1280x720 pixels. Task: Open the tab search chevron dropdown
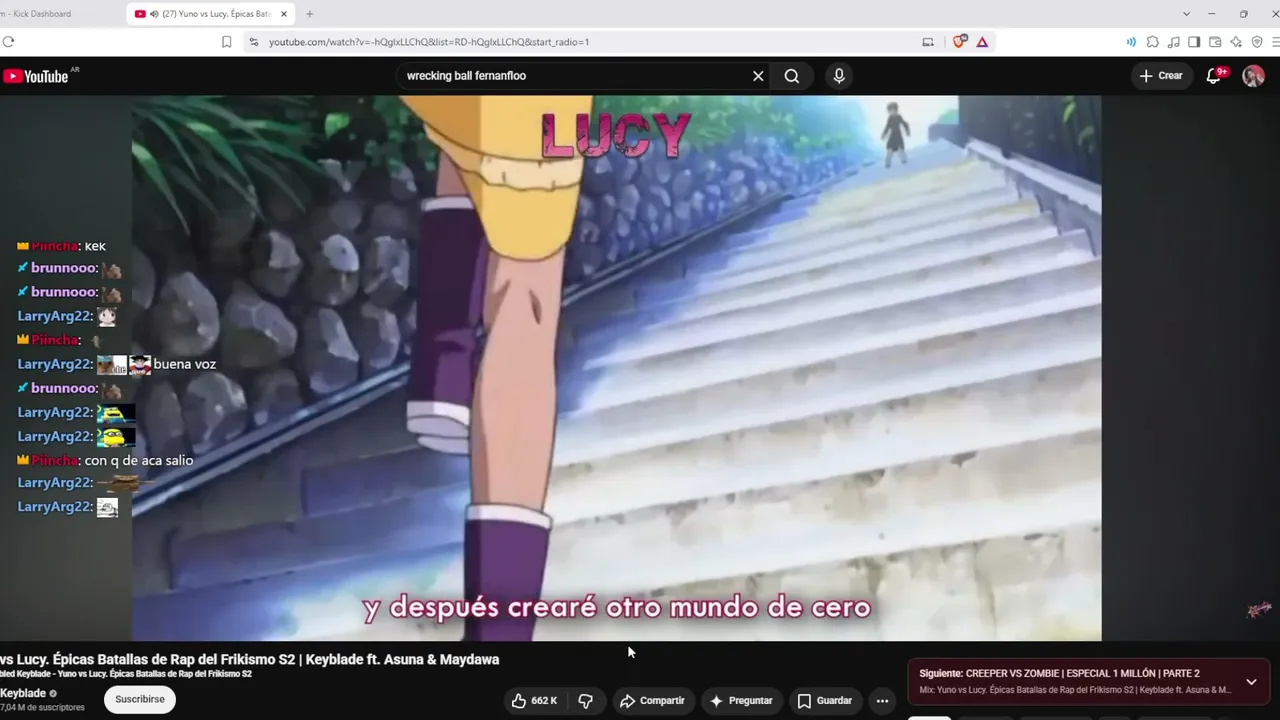click(1186, 14)
